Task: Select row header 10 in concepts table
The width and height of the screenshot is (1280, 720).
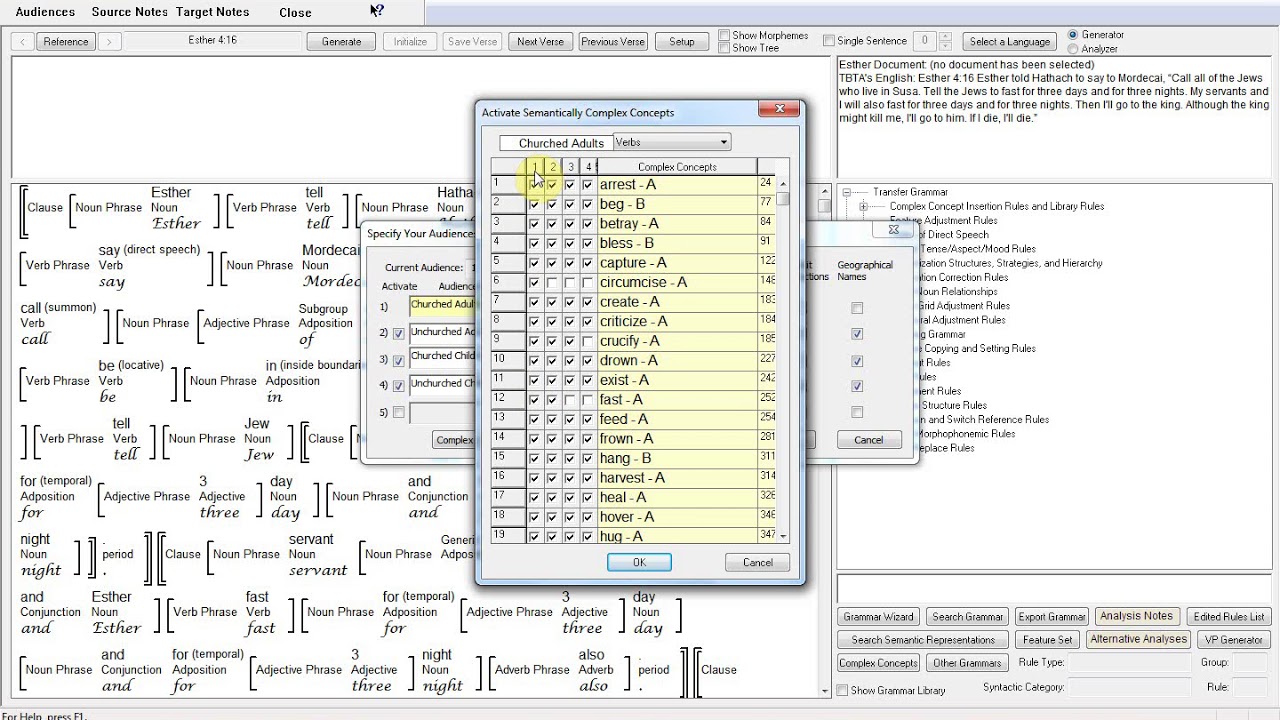Action: tap(508, 360)
